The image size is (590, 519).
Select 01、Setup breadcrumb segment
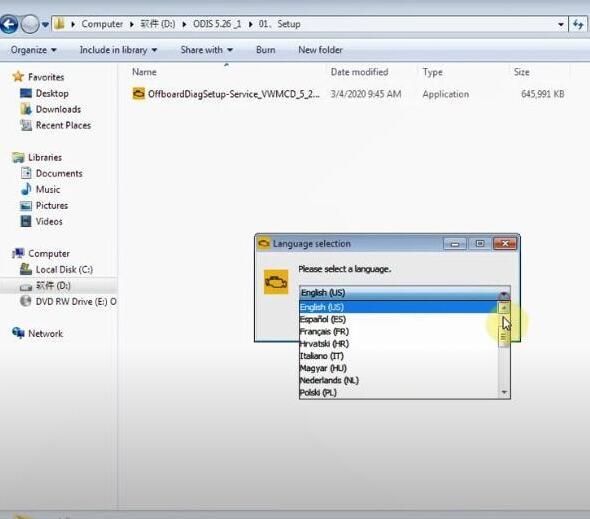279,24
